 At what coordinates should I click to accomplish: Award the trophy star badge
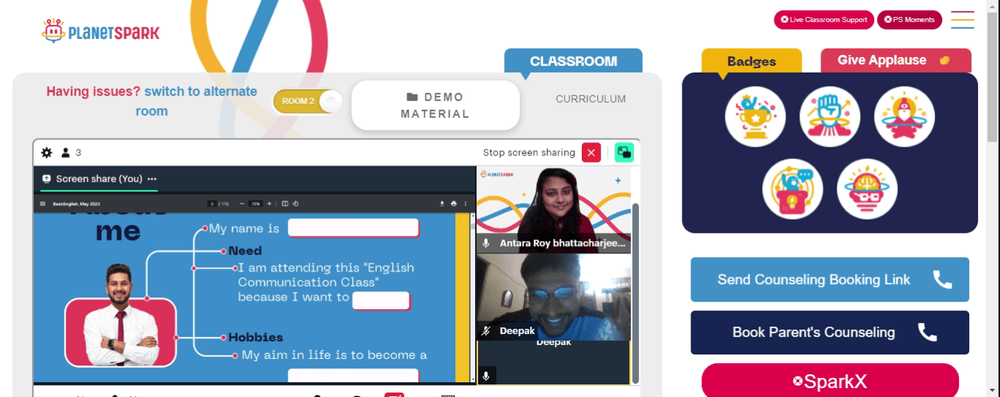click(755, 117)
